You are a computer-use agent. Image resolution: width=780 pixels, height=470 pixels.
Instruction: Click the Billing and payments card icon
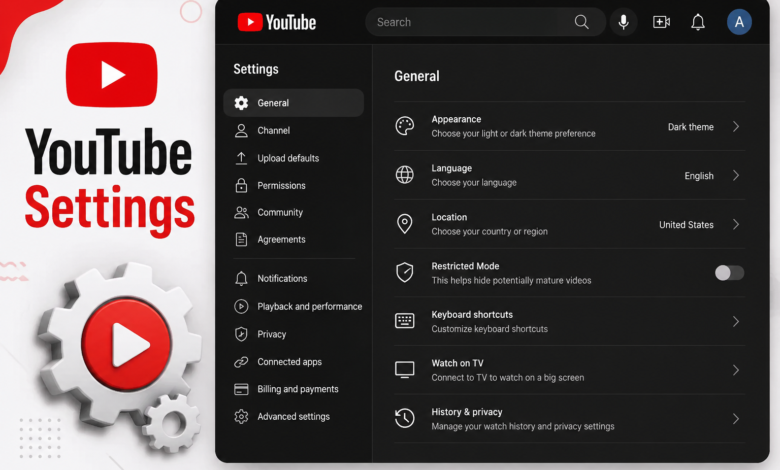(x=241, y=389)
